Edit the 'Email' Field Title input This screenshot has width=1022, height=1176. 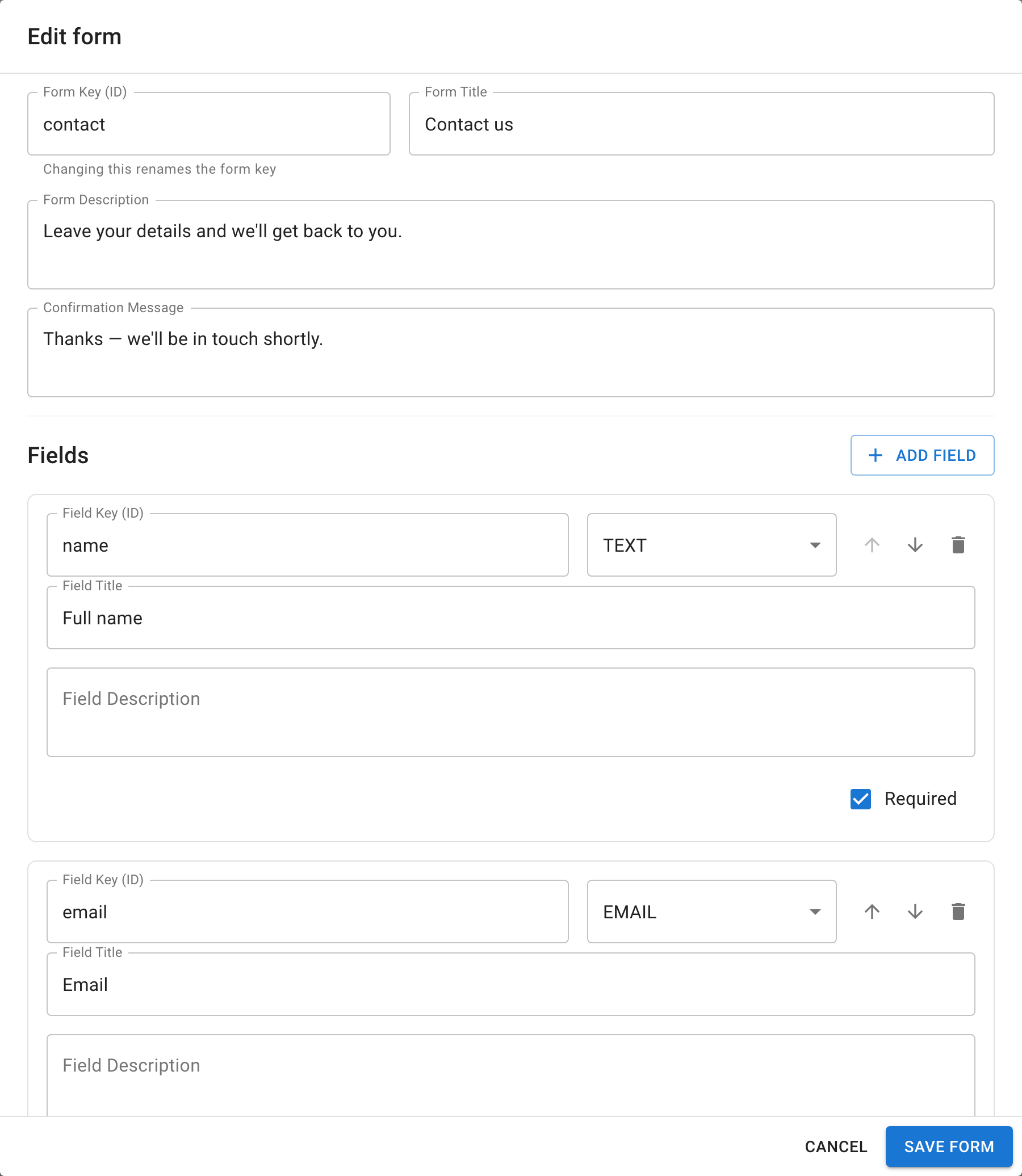tap(511, 984)
